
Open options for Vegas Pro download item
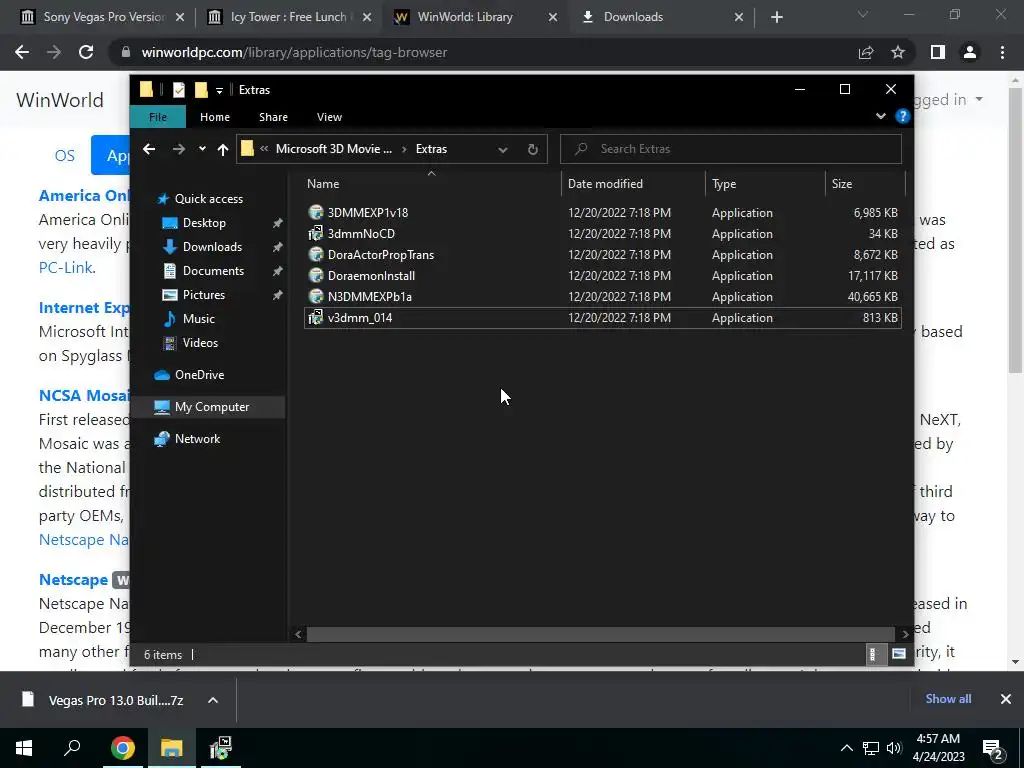click(x=213, y=700)
